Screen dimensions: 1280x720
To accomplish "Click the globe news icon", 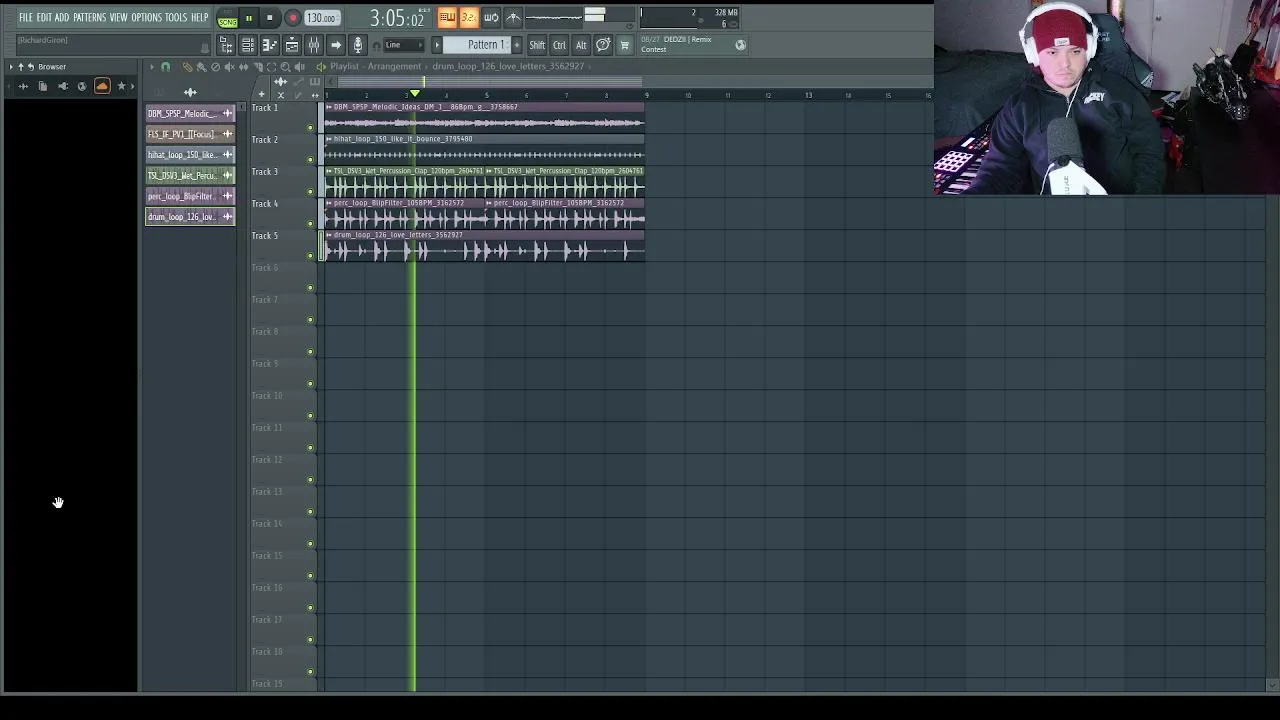I will [x=740, y=45].
